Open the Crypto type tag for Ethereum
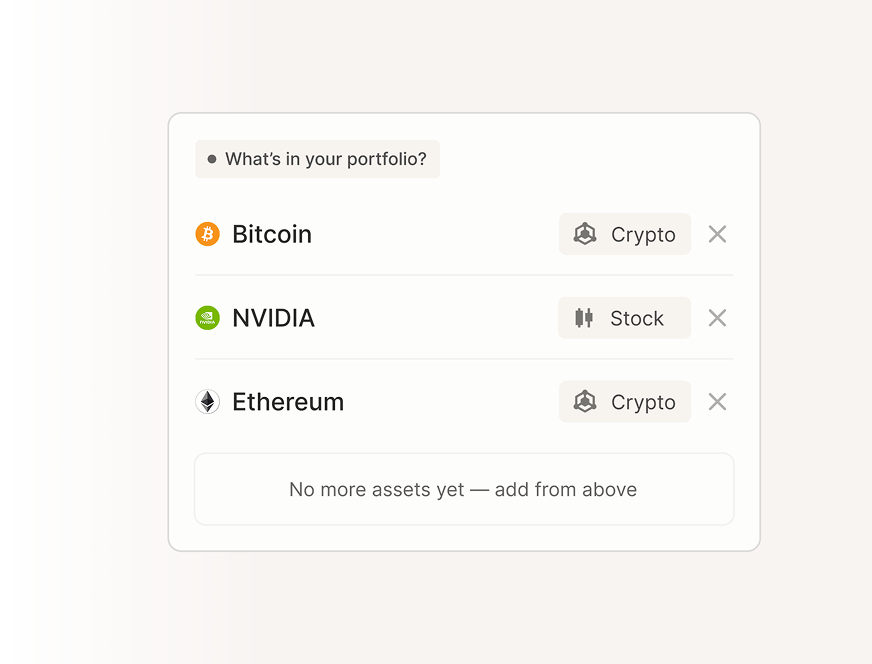This screenshot has width=872, height=664. 625,402
